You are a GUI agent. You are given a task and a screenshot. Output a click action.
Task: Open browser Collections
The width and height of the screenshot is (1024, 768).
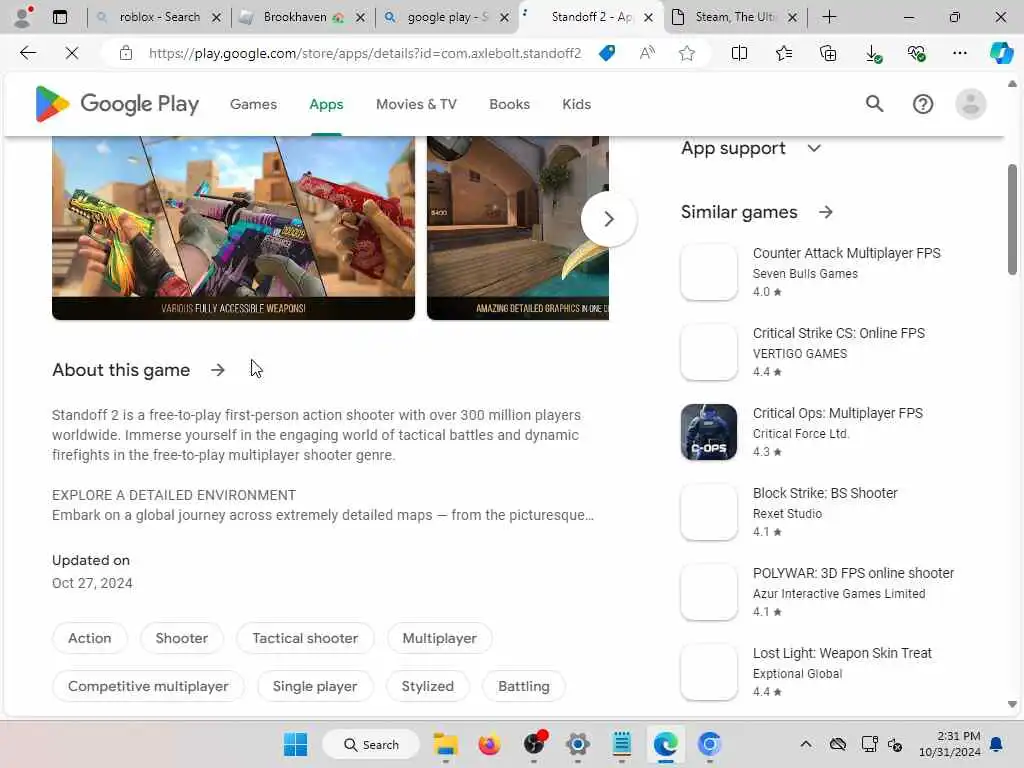click(828, 53)
